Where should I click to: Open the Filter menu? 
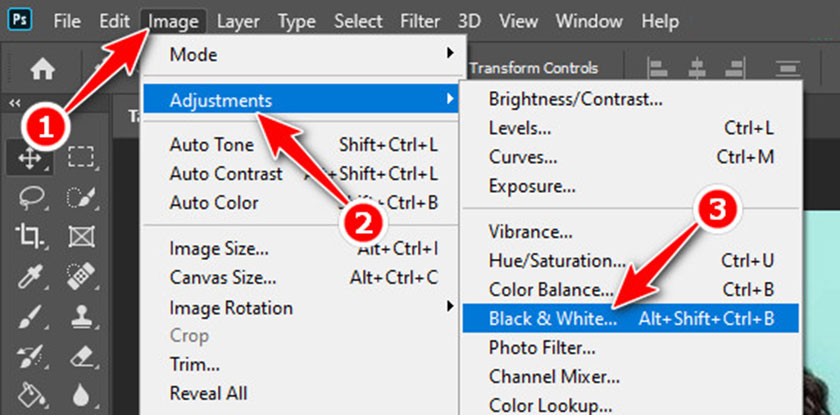[422, 21]
